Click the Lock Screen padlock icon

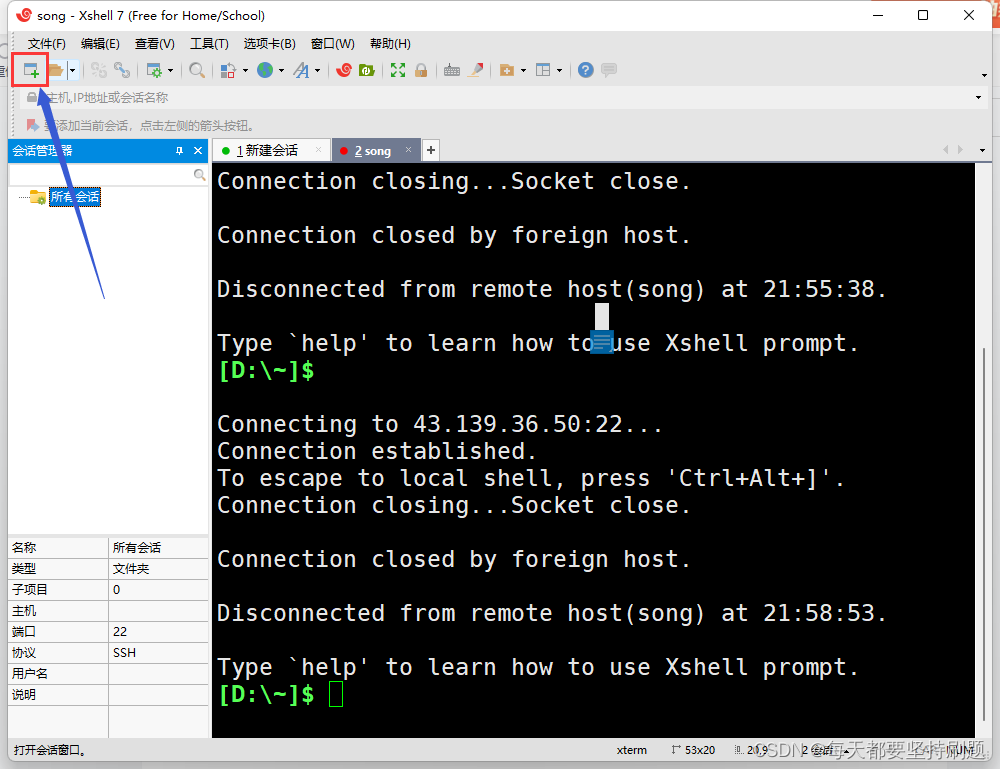(x=421, y=70)
